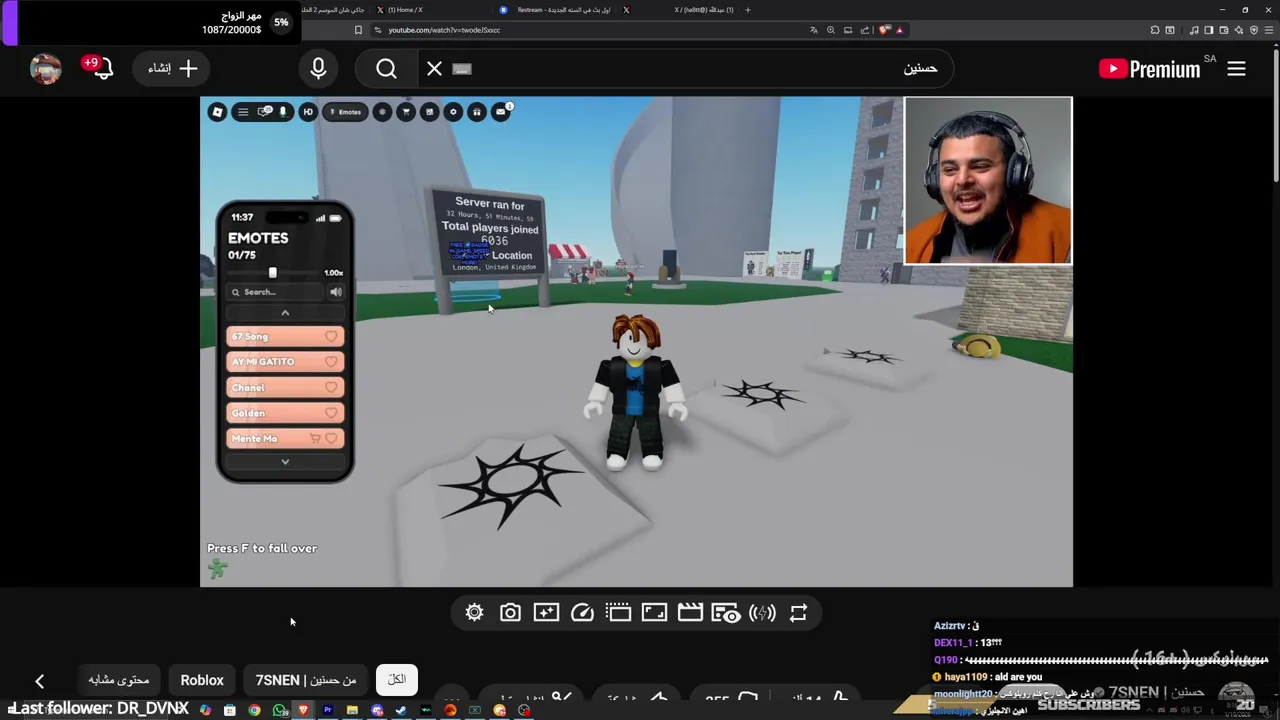Screen dimensions: 1280x720
Task: Open the YouTube hamburger guide menu
Action: pyautogui.click(x=1237, y=69)
